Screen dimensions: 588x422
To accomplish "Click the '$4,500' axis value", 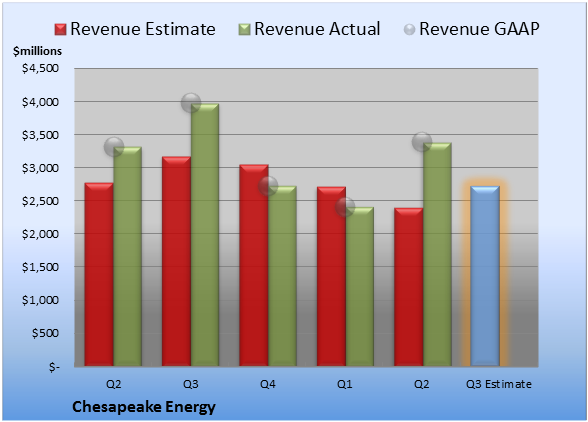I will [x=40, y=68].
